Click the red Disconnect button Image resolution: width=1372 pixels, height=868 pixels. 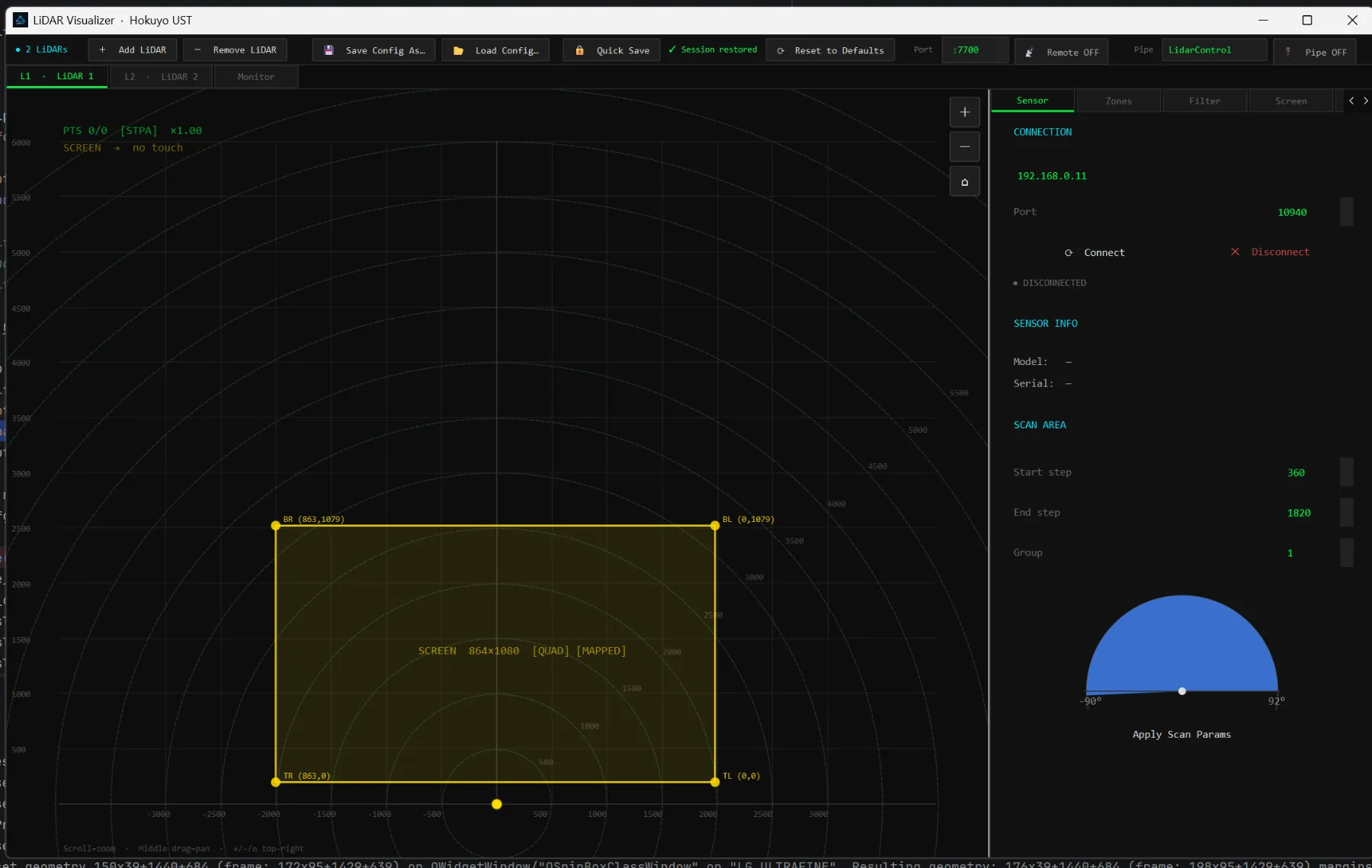1270,252
